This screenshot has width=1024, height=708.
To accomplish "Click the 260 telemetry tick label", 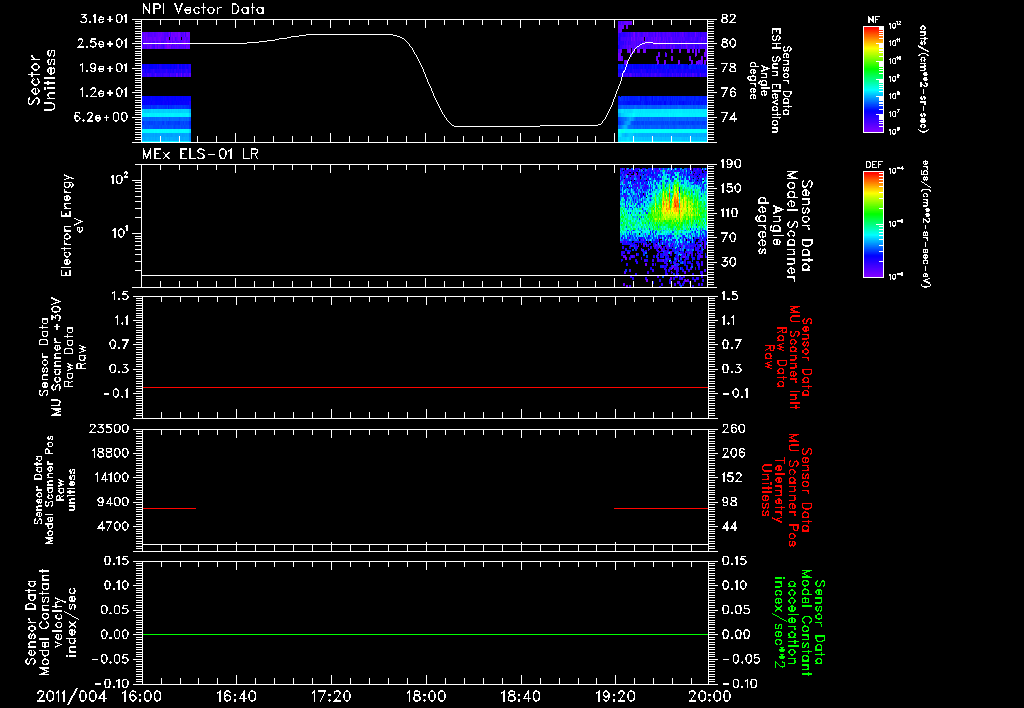I will coord(732,428).
